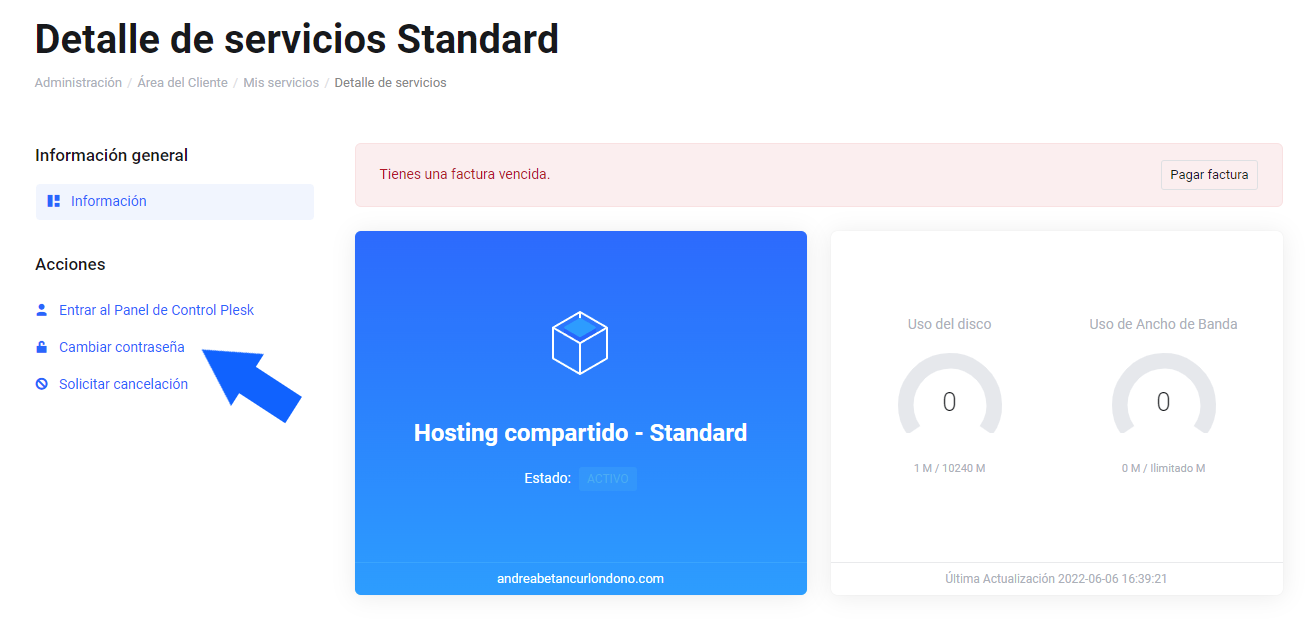Open Mis servicios breadcrumb

281,83
